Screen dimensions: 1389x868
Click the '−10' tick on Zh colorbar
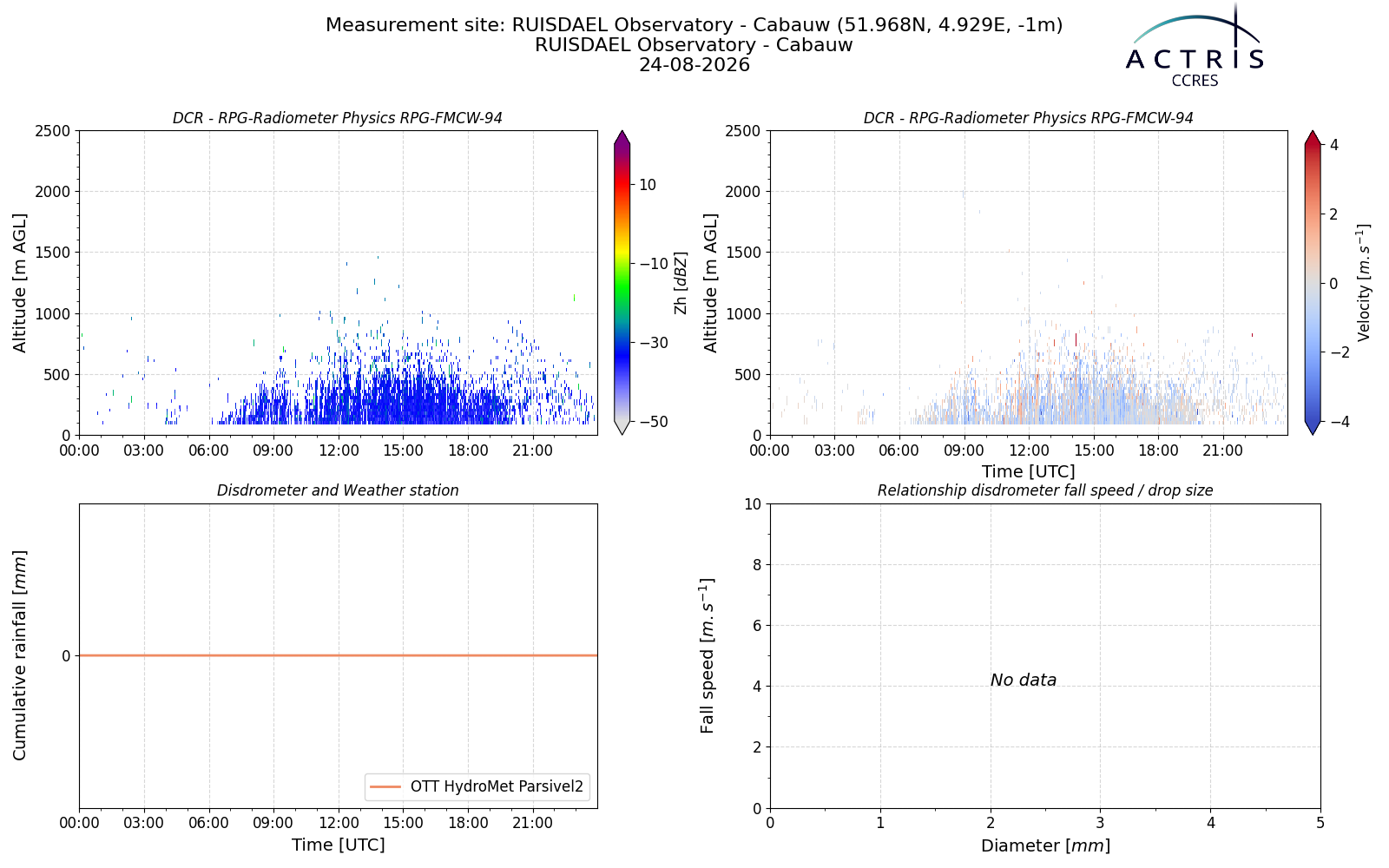coord(654,264)
